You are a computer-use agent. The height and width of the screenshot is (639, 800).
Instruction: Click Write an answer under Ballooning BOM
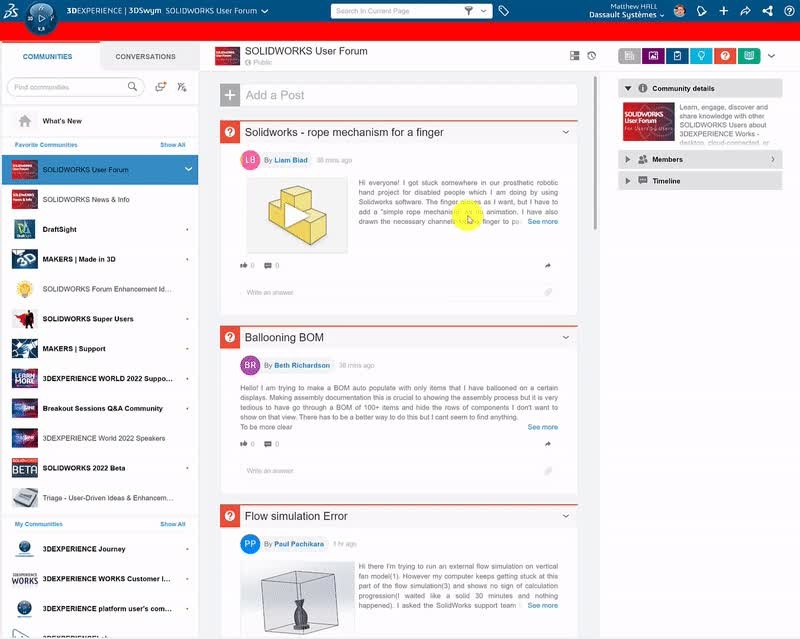pyautogui.click(x=398, y=471)
